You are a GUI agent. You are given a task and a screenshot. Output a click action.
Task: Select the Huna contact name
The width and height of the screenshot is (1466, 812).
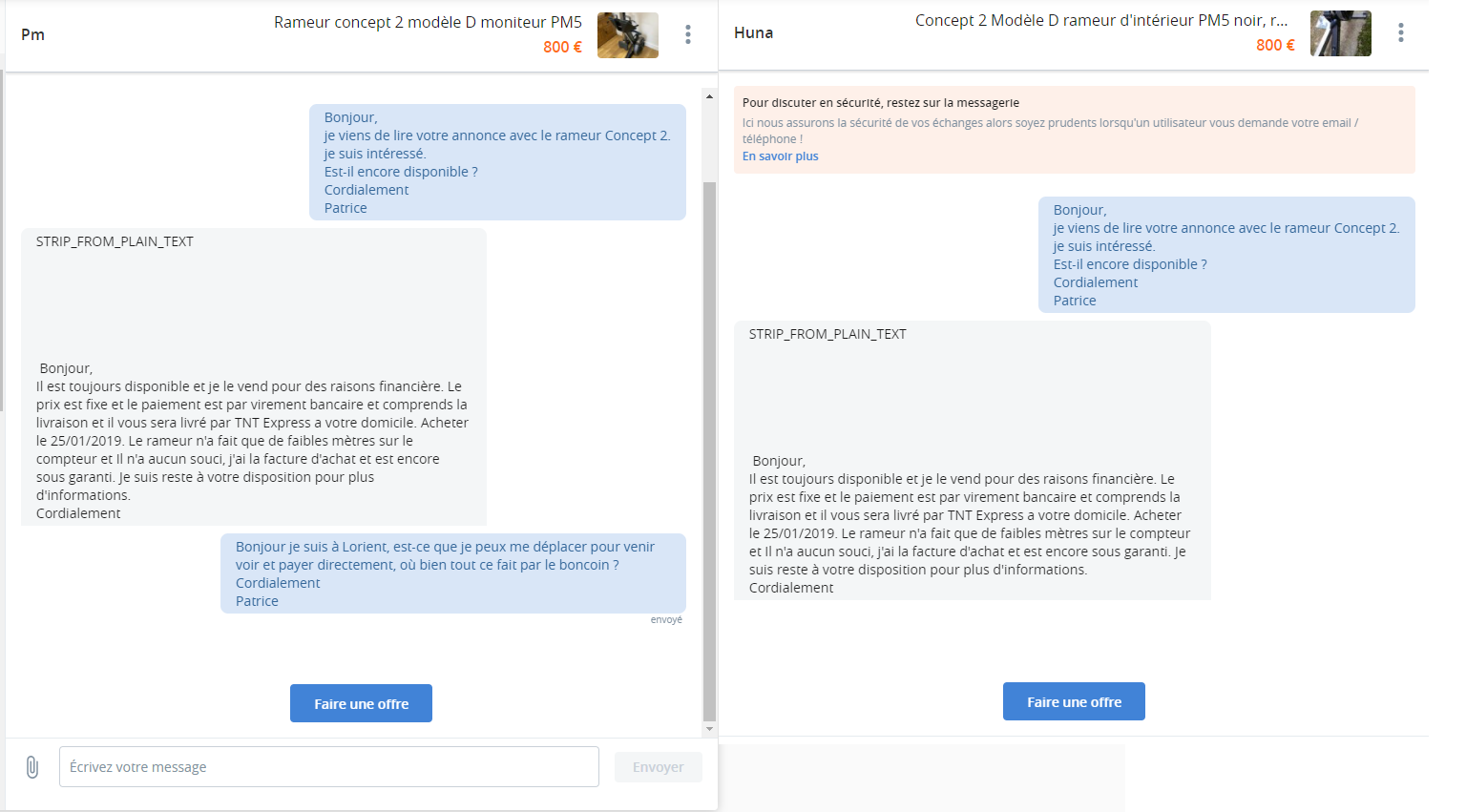point(753,33)
